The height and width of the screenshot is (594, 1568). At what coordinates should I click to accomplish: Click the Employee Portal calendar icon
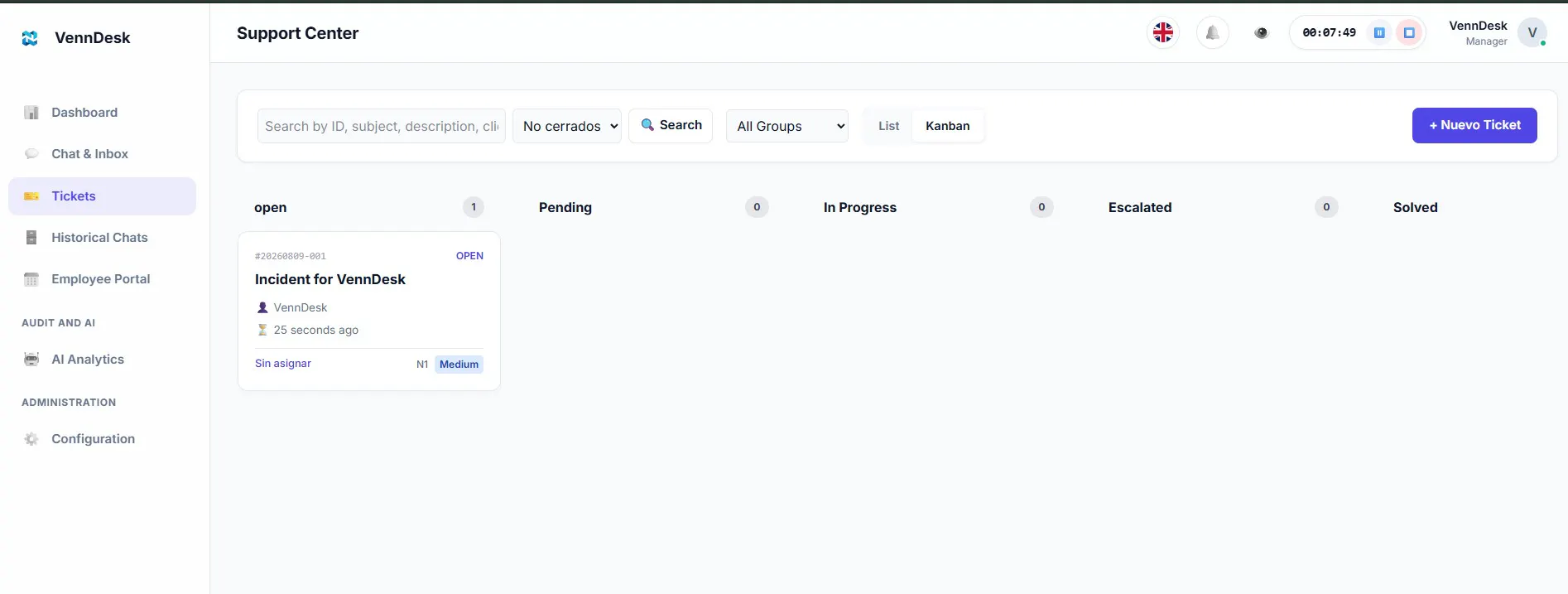tap(31, 279)
